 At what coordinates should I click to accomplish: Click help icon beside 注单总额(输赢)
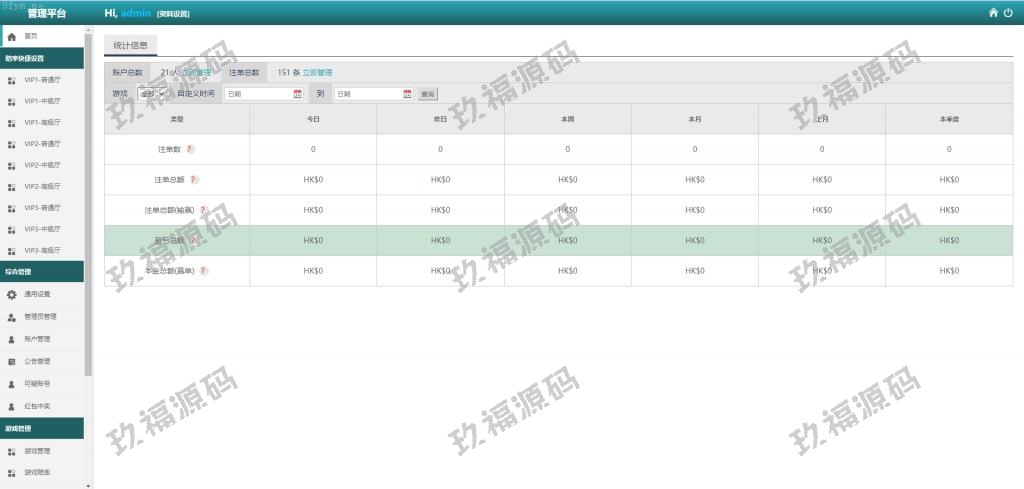[203, 210]
